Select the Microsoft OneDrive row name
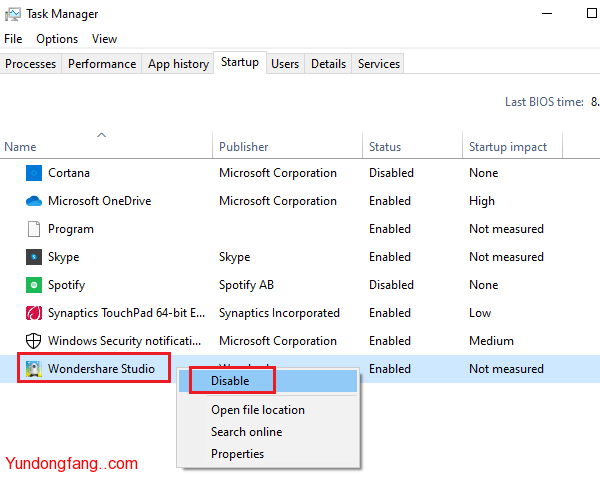600x477 pixels. pos(99,201)
